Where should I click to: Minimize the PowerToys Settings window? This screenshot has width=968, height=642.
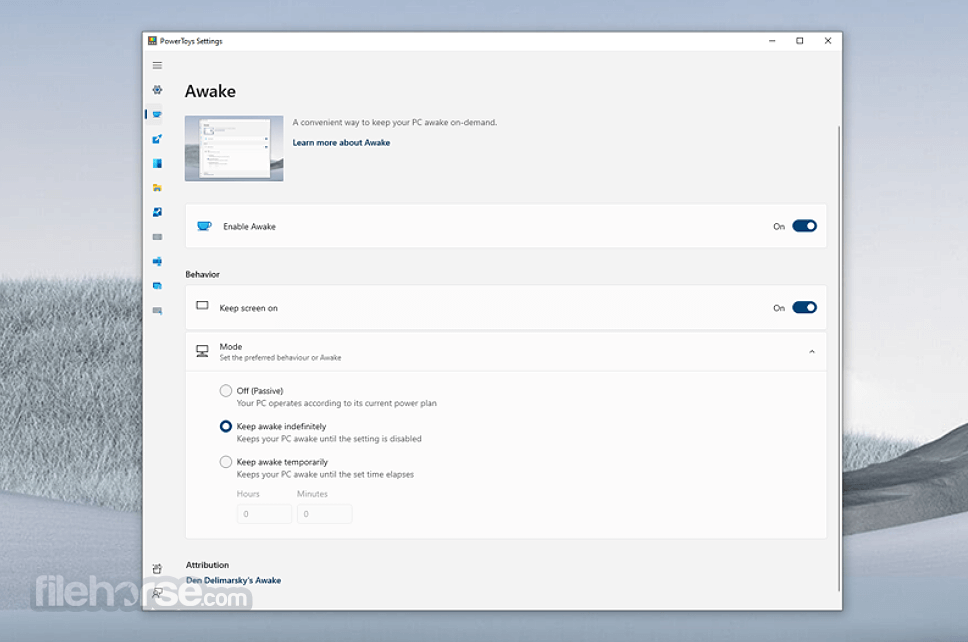[x=772, y=41]
